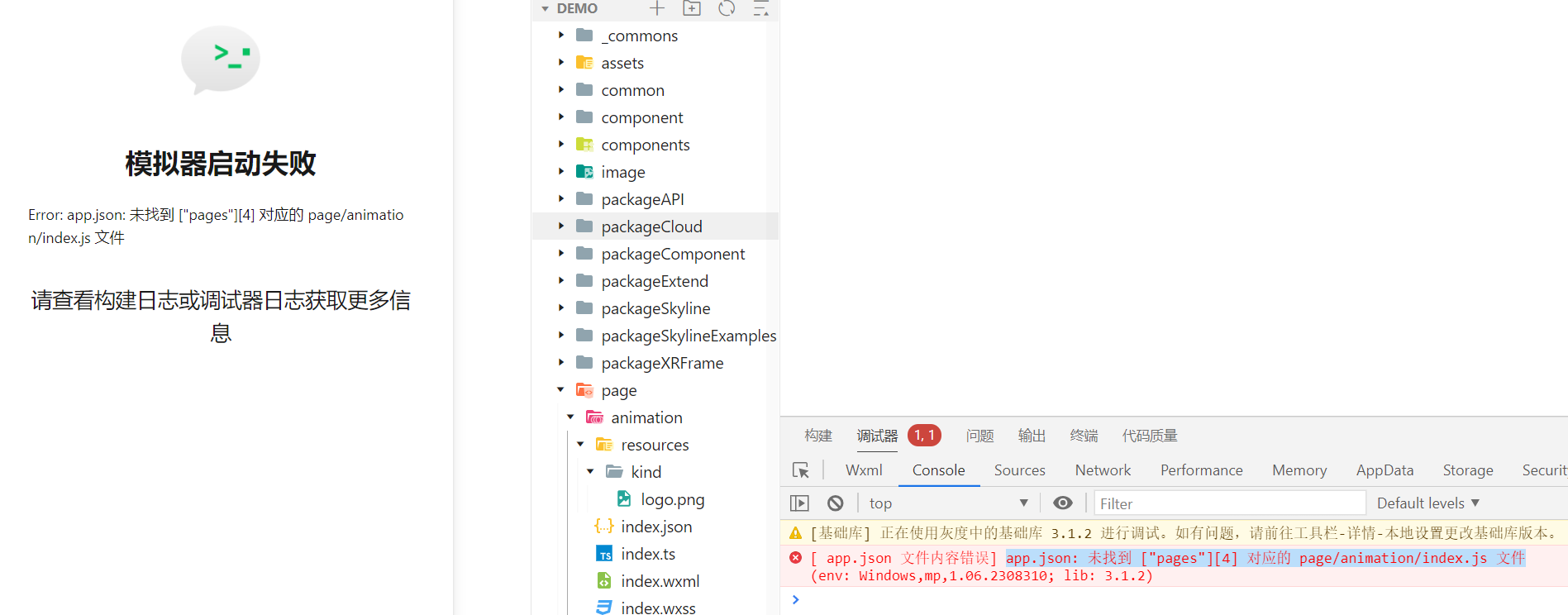The width and height of the screenshot is (1568, 615).
Task: Clear the console output
Action: [836, 503]
